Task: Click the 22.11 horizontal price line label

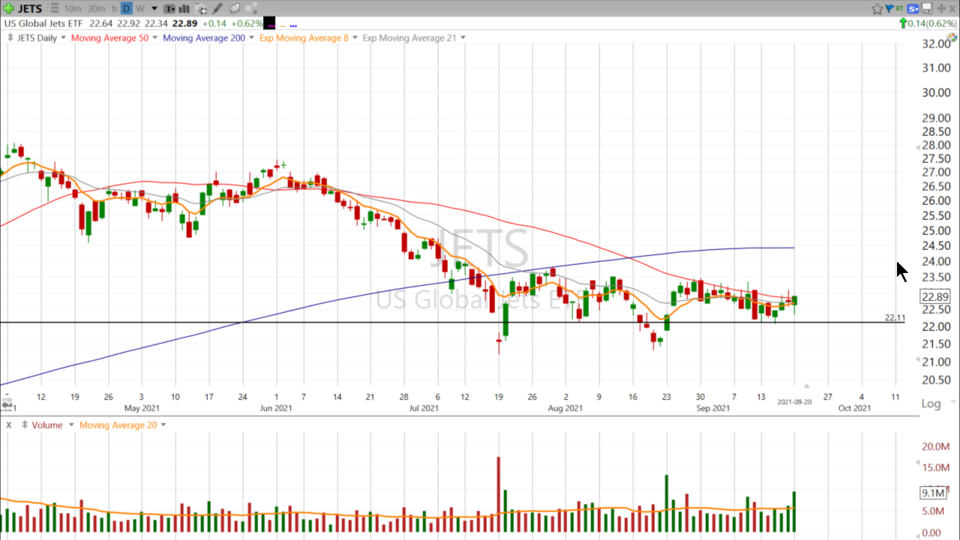Action: coord(895,318)
